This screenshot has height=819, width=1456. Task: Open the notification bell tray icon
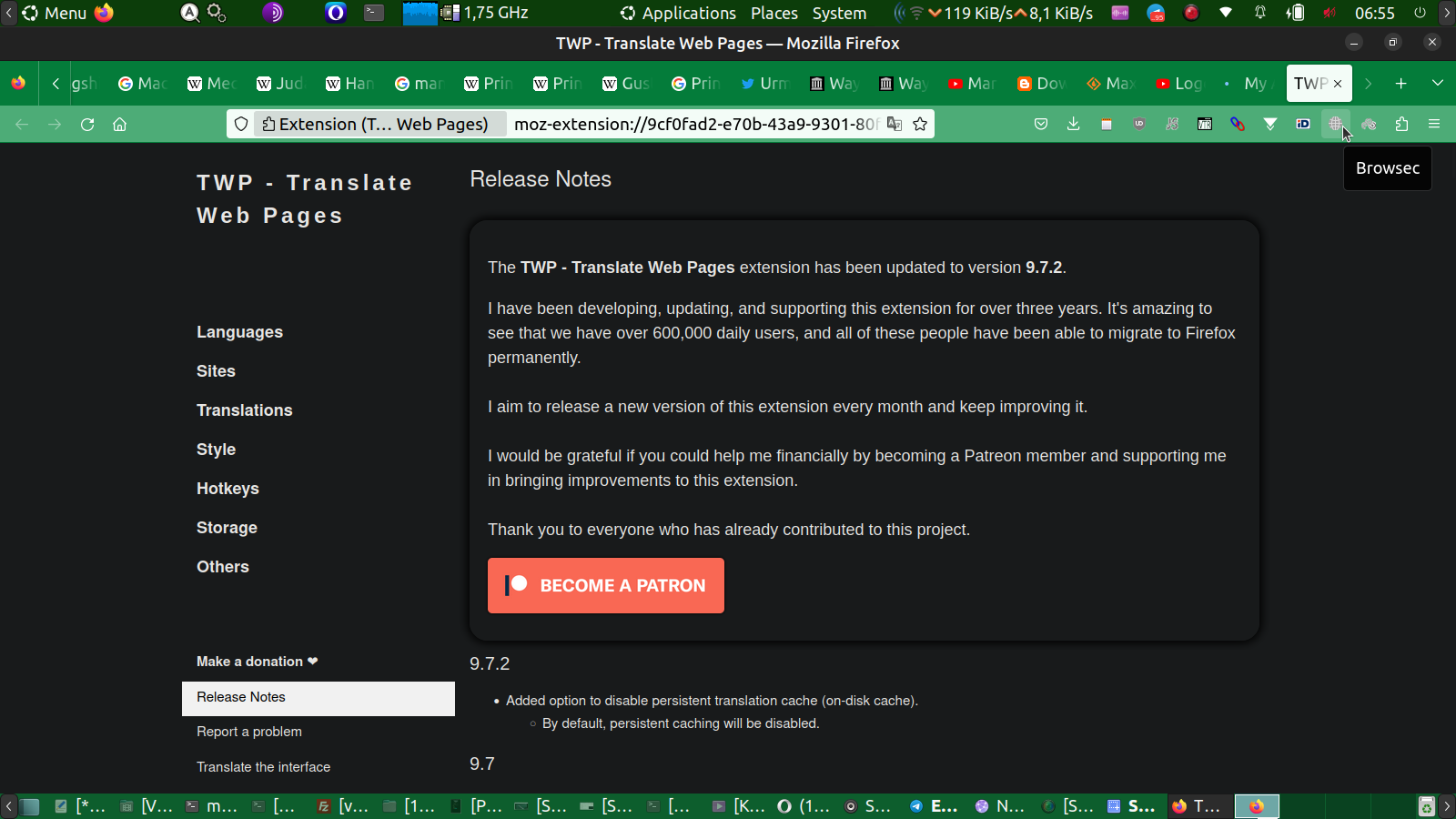point(1260,13)
